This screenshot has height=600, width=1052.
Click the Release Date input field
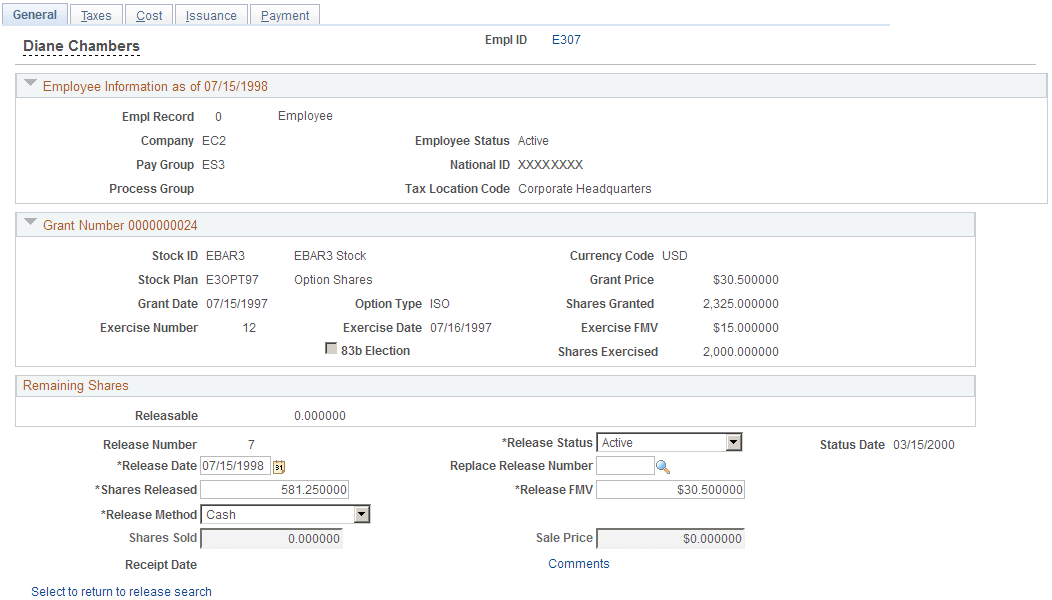235,466
